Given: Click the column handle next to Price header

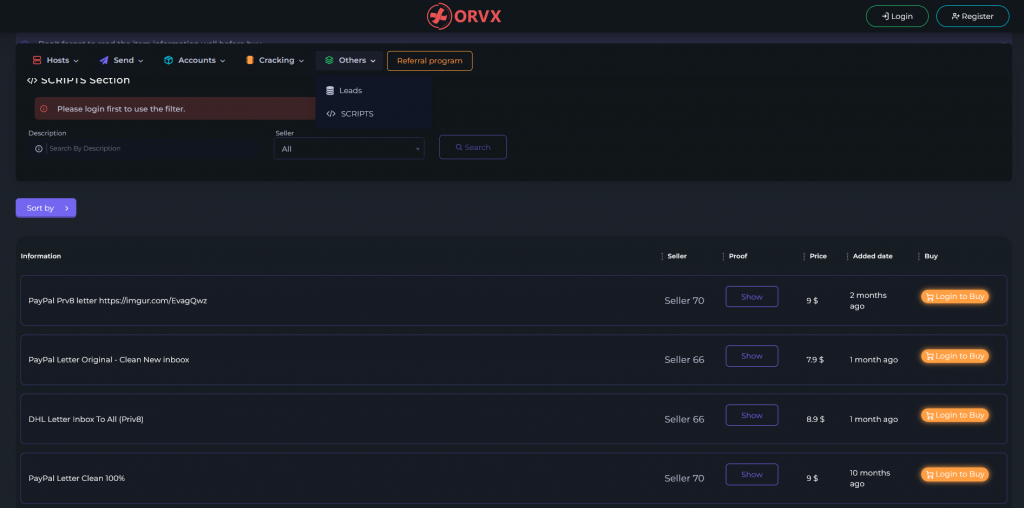Looking at the screenshot, I should coord(804,256).
